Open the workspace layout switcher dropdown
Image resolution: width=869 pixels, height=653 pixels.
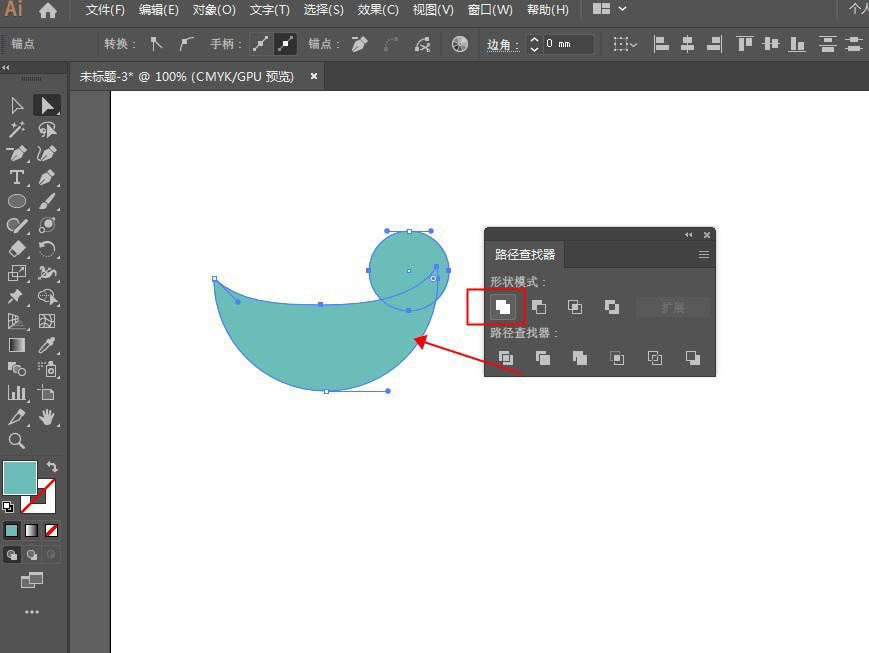609,9
